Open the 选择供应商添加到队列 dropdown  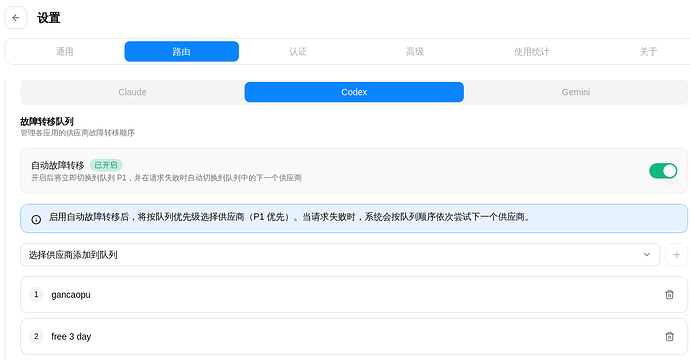[340, 254]
